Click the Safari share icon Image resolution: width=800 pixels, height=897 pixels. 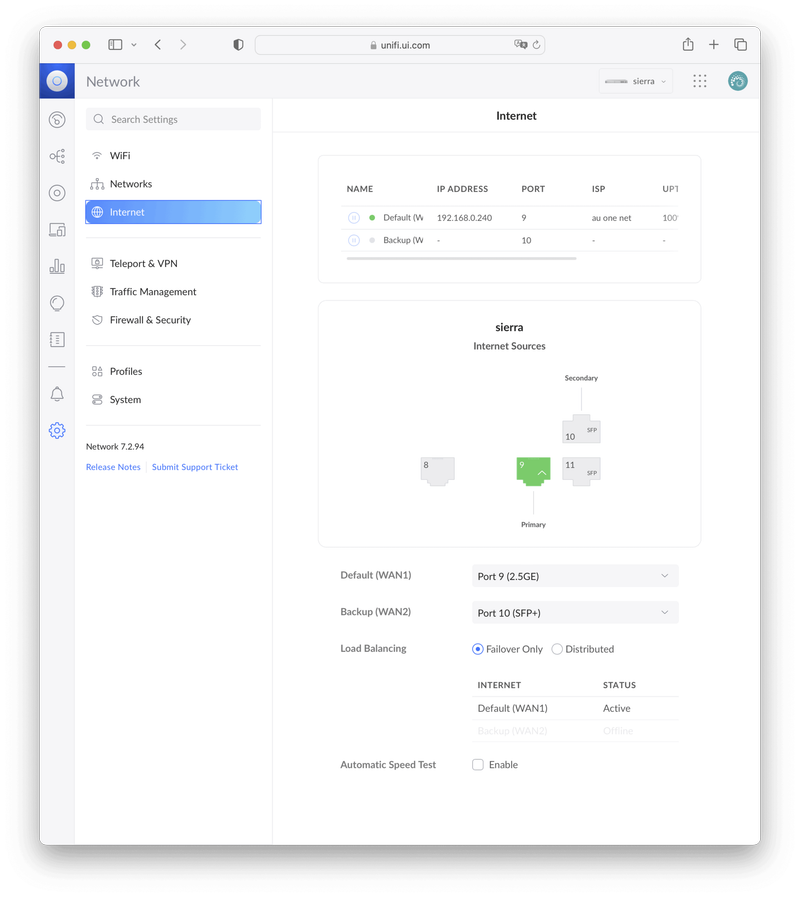(688, 45)
